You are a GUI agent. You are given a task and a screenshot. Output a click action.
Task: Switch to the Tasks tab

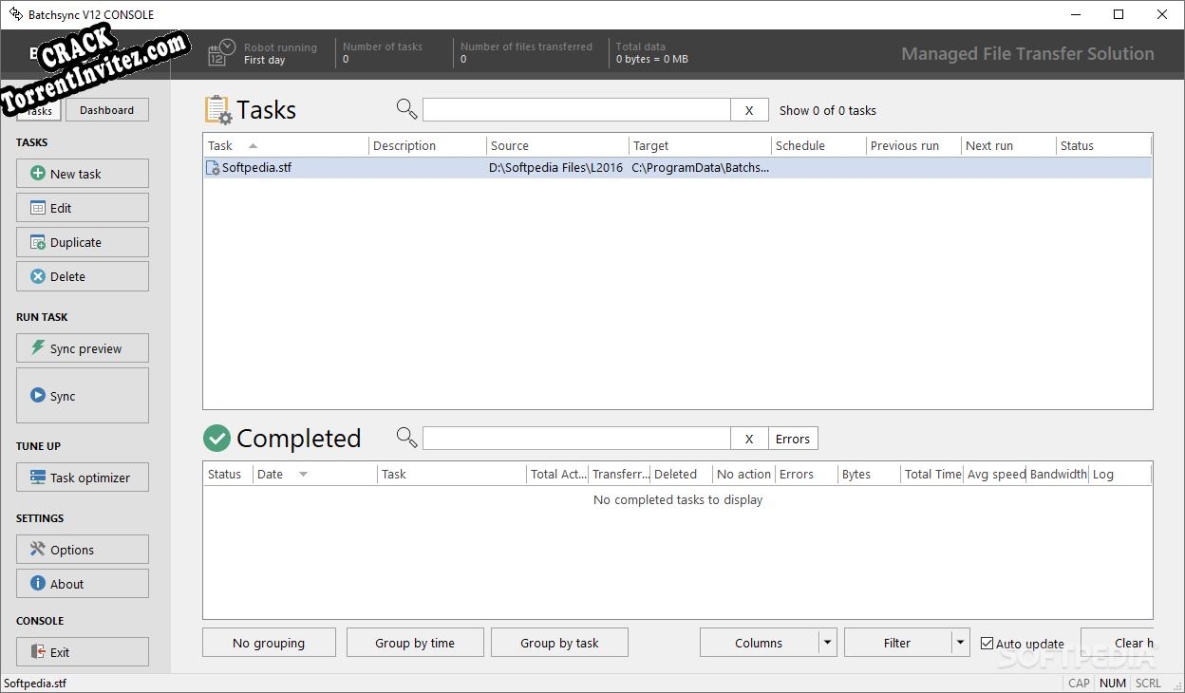(38, 110)
